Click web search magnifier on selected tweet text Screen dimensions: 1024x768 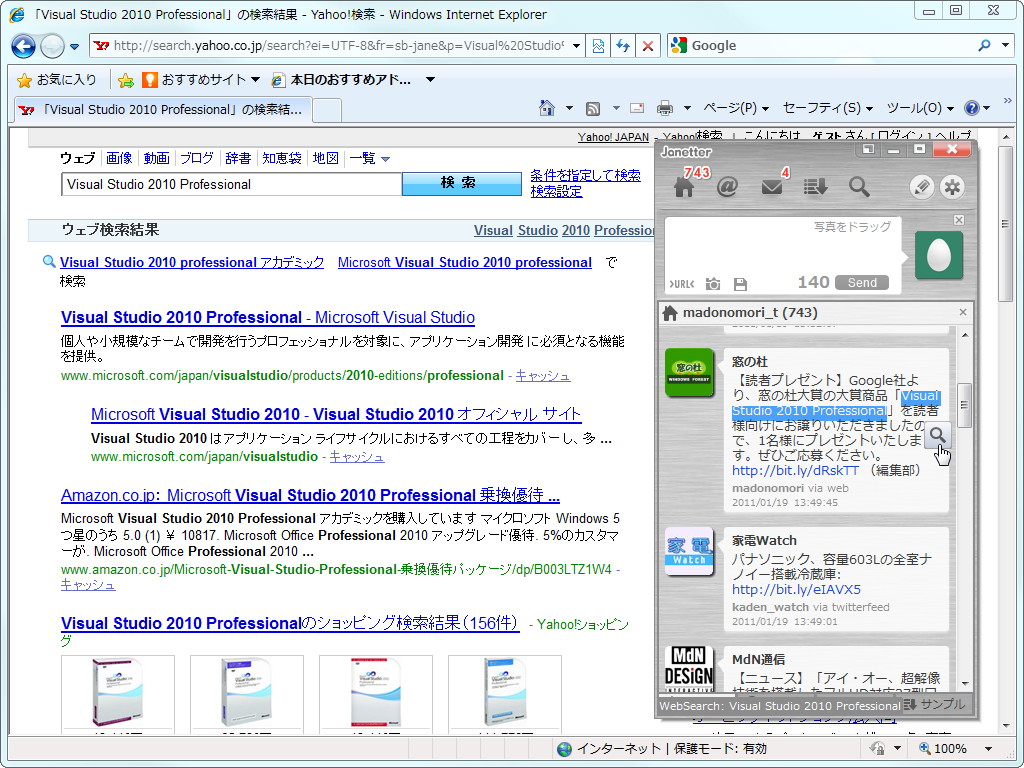click(937, 434)
